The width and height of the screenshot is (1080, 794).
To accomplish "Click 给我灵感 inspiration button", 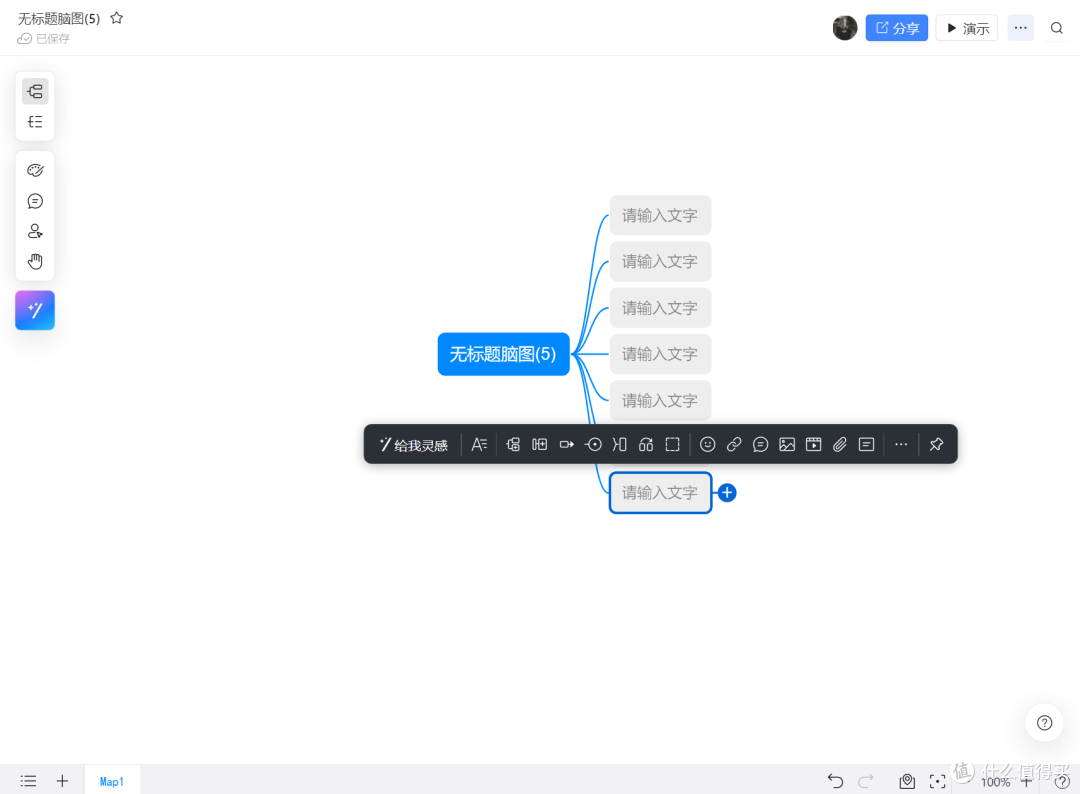I will click(413, 445).
